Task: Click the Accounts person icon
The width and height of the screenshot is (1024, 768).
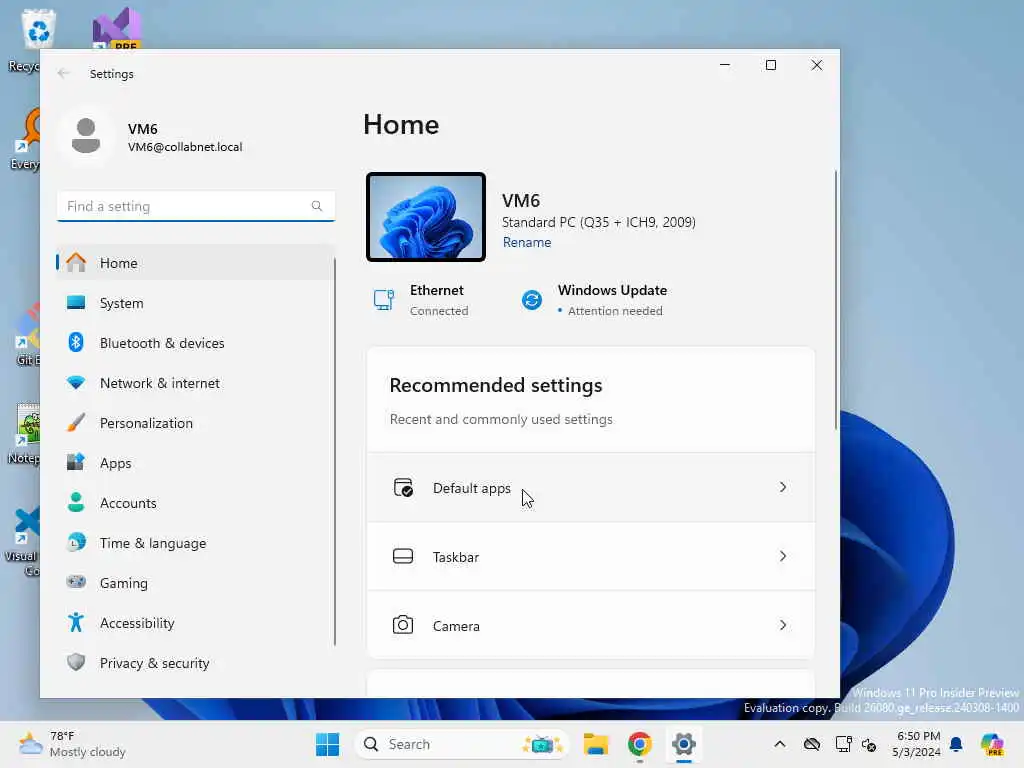Action: click(76, 502)
